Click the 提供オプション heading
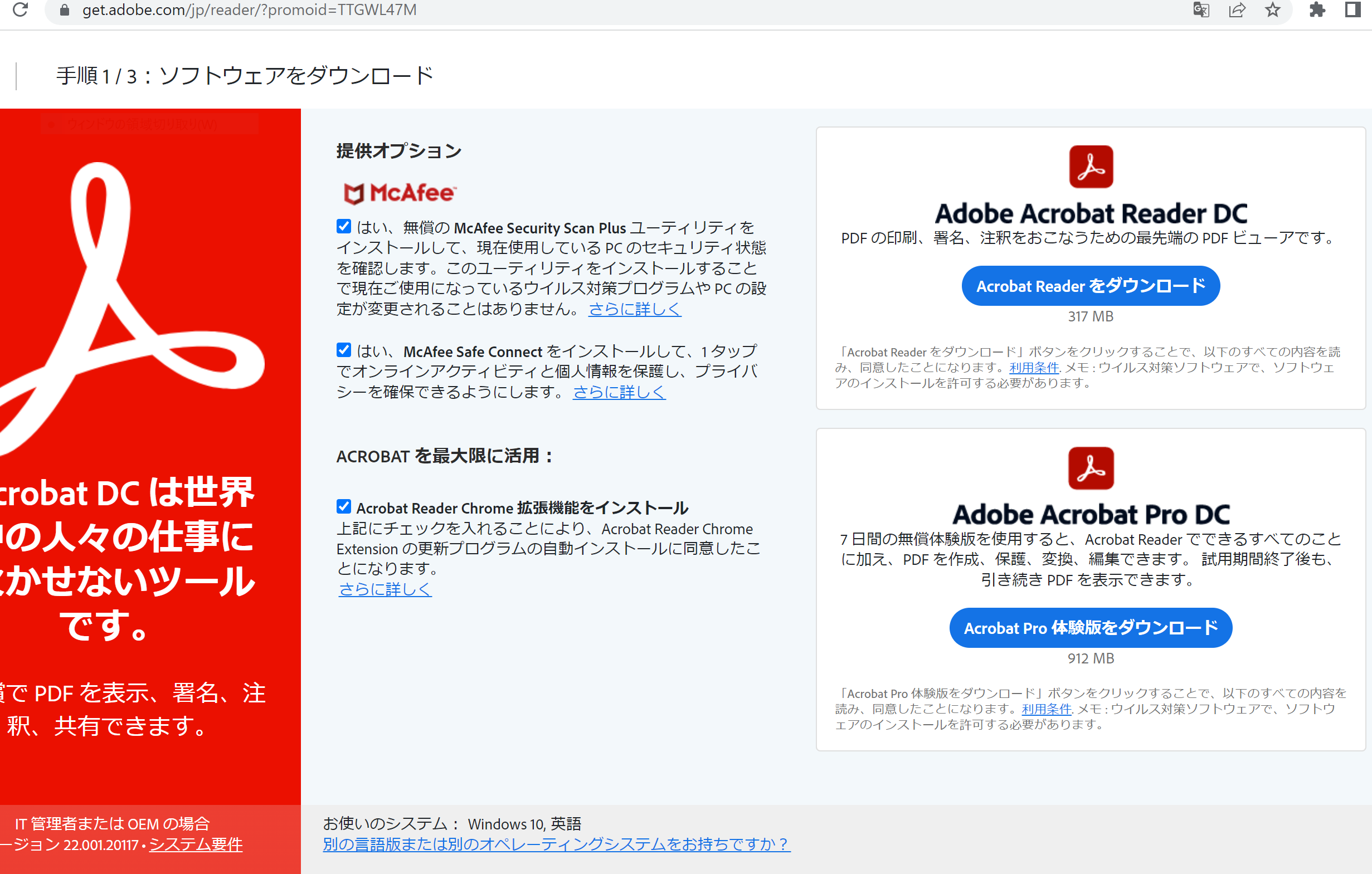Viewport: 1372px width, 874px height. [400, 151]
